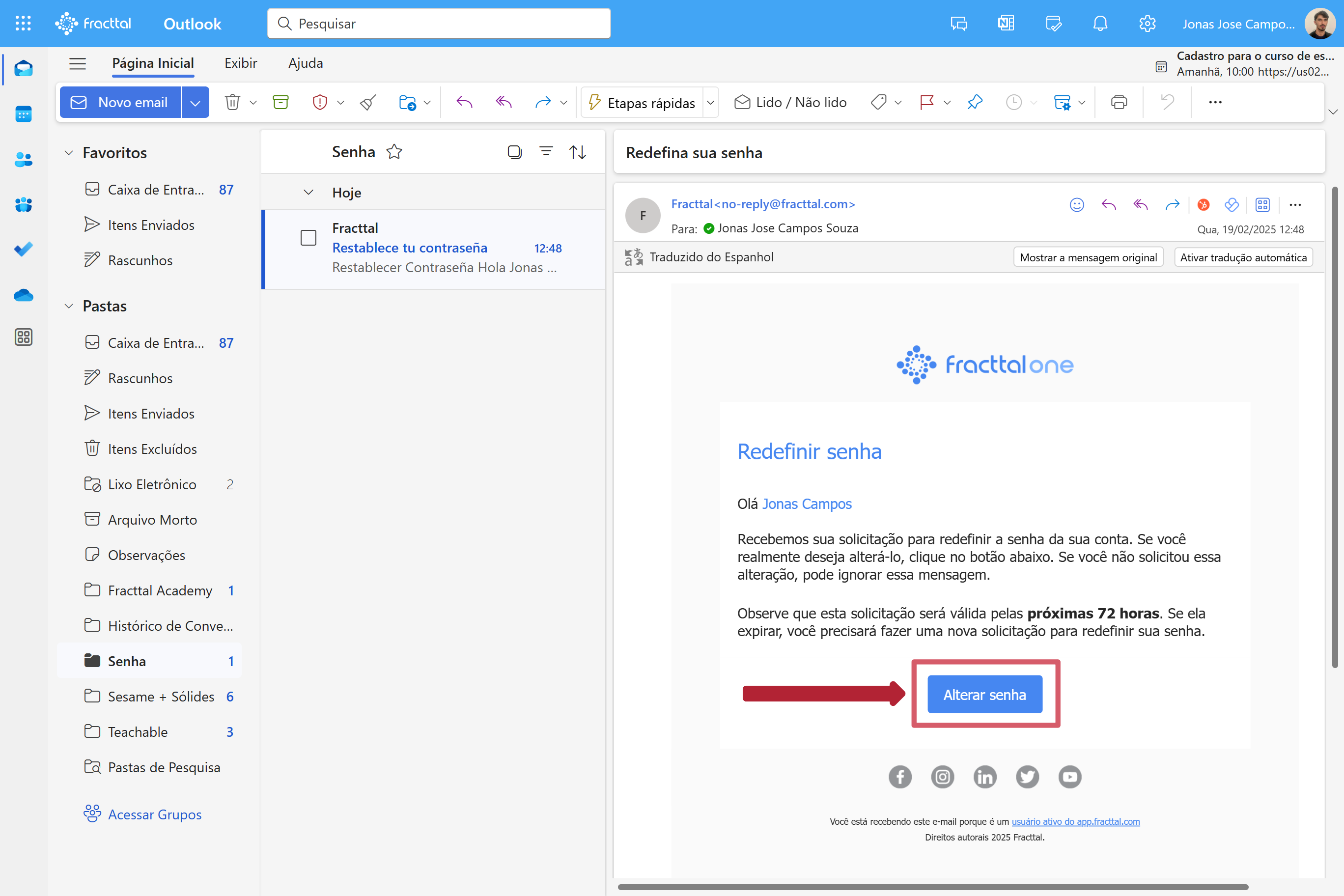Open the YouTube social icon

click(x=1070, y=777)
